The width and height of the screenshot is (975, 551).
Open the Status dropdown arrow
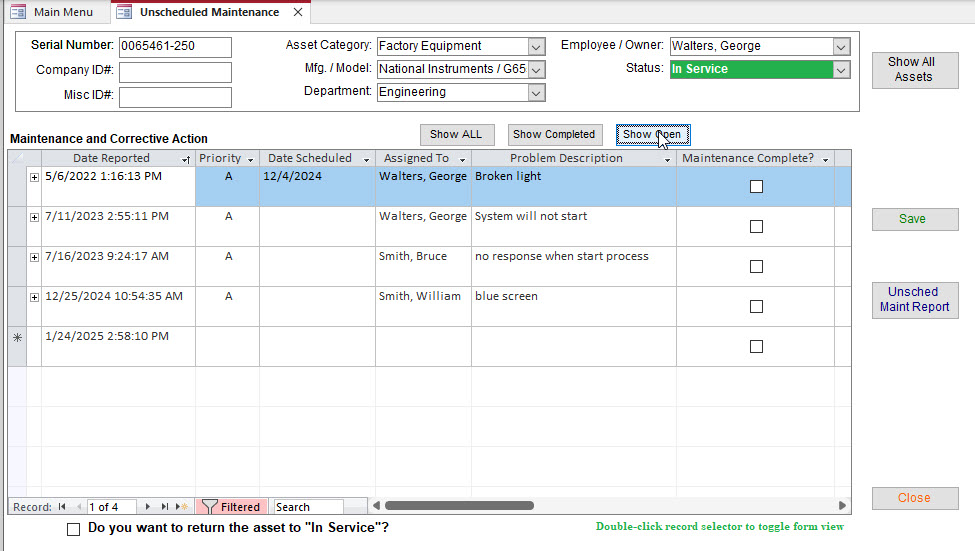pos(840,69)
